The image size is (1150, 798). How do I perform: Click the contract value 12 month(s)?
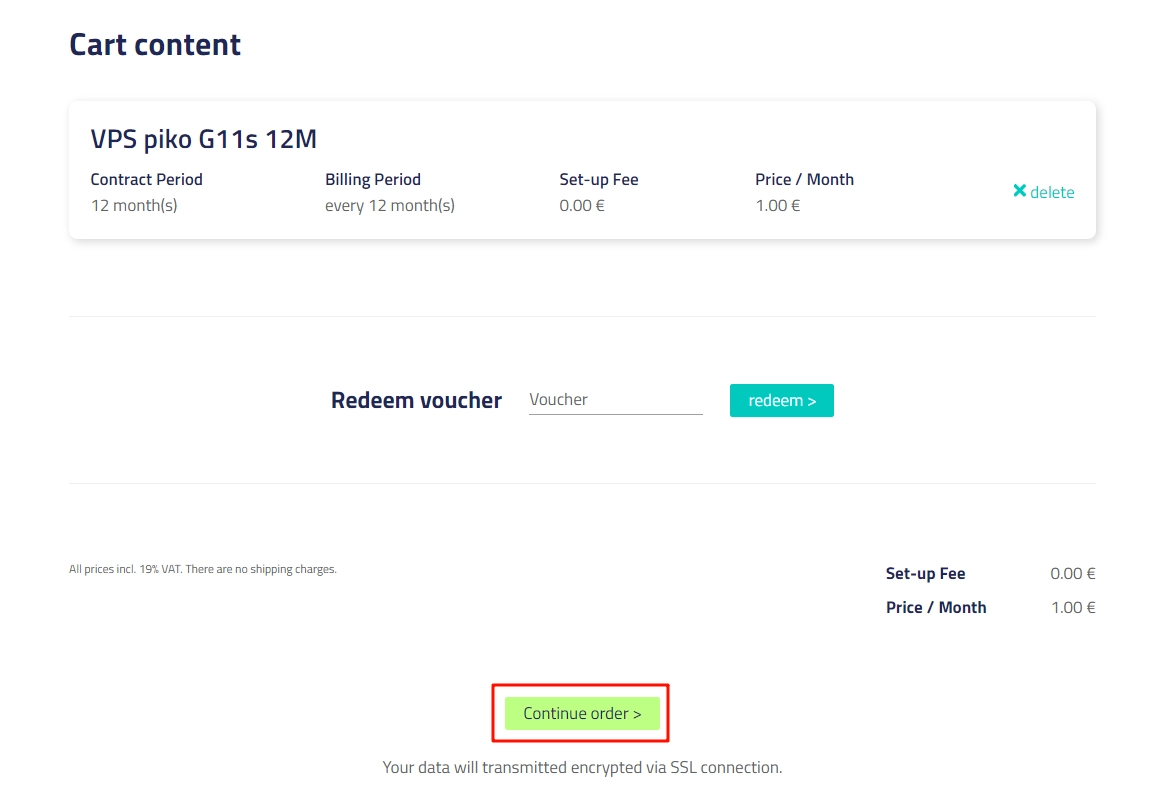pos(134,206)
